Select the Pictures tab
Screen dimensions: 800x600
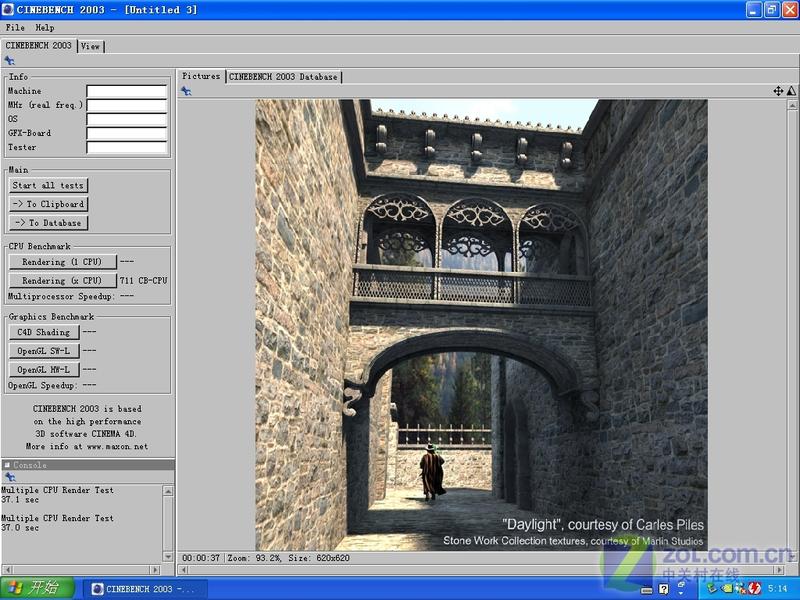tap(201, 76)
